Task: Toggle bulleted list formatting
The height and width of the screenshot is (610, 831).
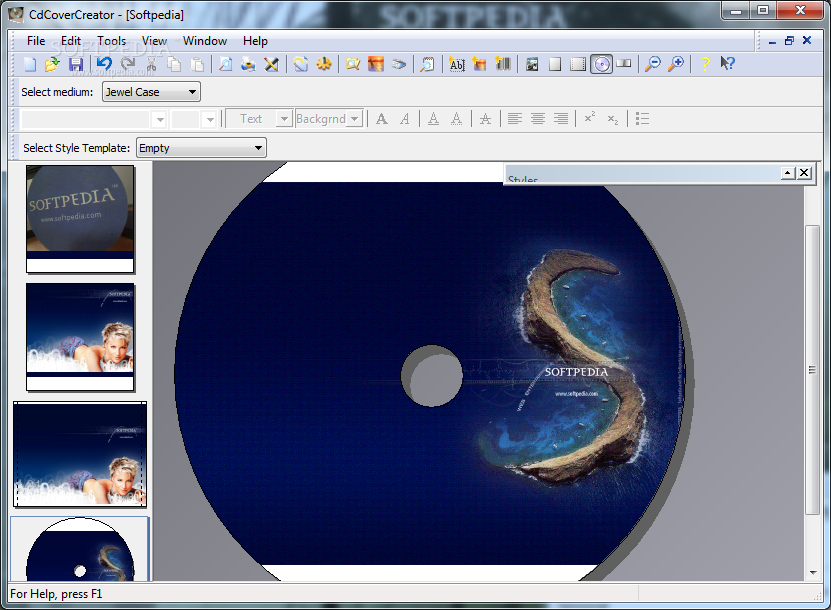Action: click(x=642, y=119)
